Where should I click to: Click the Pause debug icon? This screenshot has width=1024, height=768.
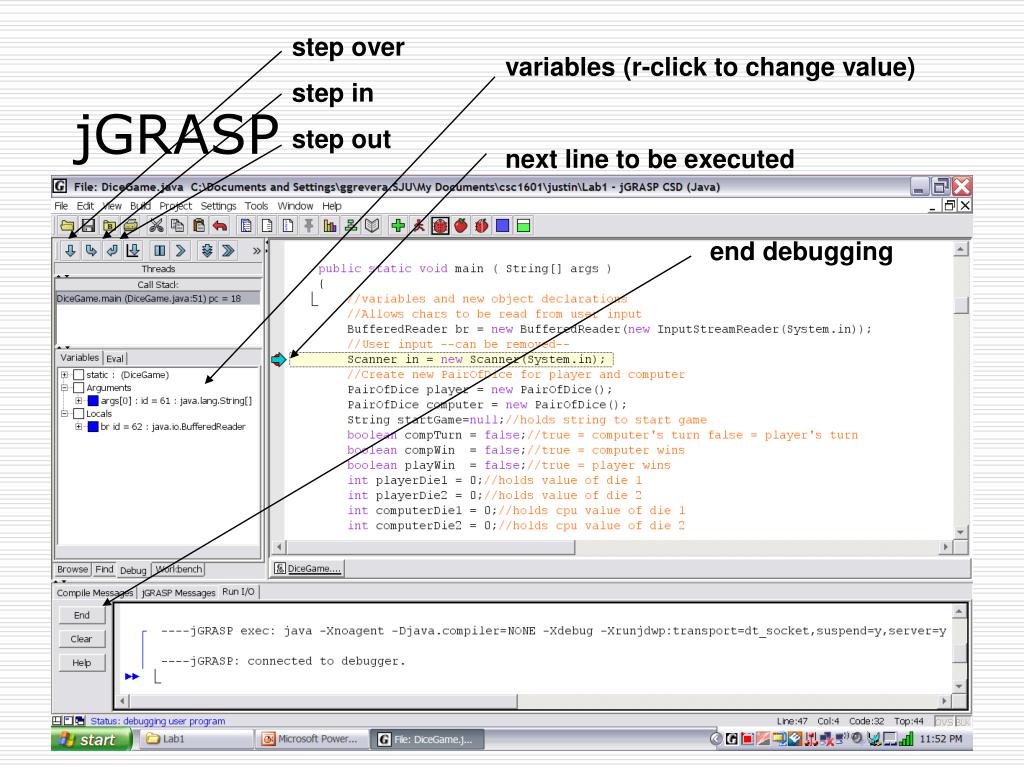point(159,250)
